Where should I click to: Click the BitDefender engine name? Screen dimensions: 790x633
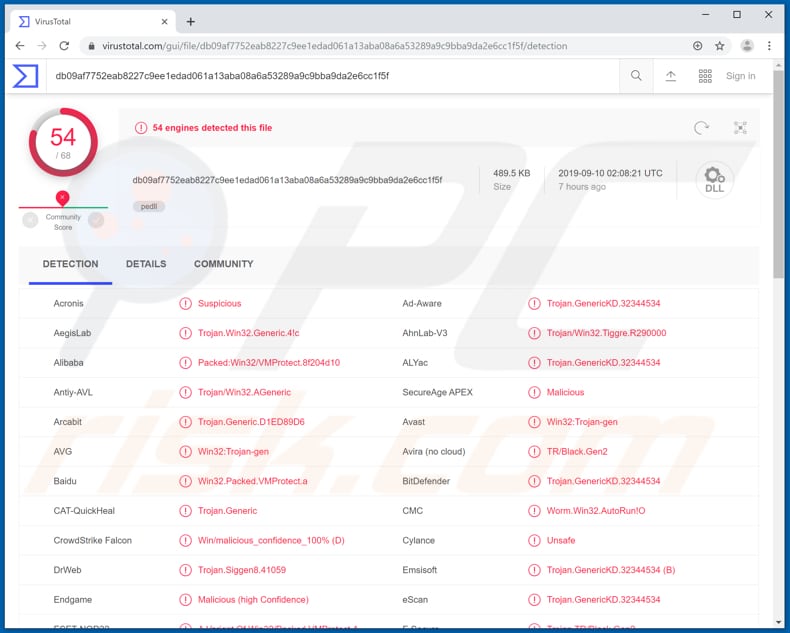tap(426, 481)
